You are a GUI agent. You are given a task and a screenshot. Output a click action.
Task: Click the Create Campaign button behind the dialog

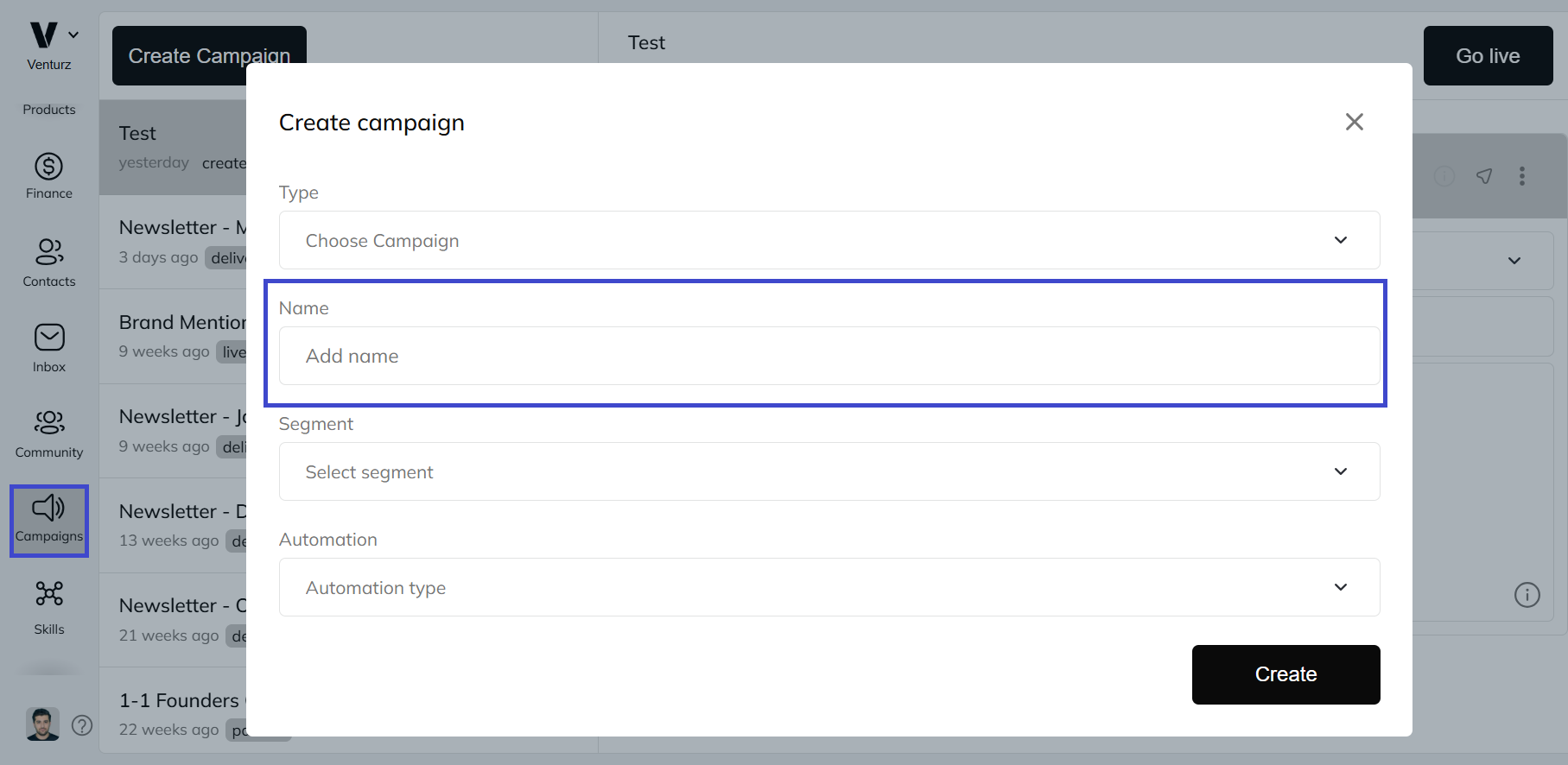(209, 55)
